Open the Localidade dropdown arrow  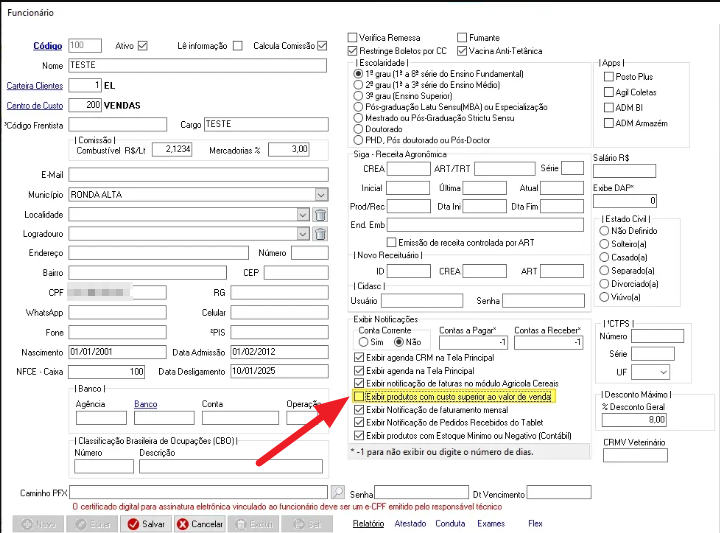click(x=303, y=214)
